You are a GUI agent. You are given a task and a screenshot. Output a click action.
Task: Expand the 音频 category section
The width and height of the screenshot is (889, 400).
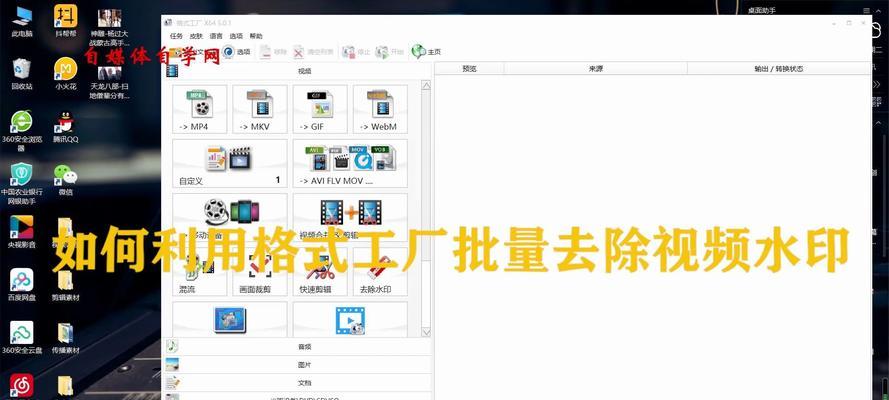click(x=298, y=347)
